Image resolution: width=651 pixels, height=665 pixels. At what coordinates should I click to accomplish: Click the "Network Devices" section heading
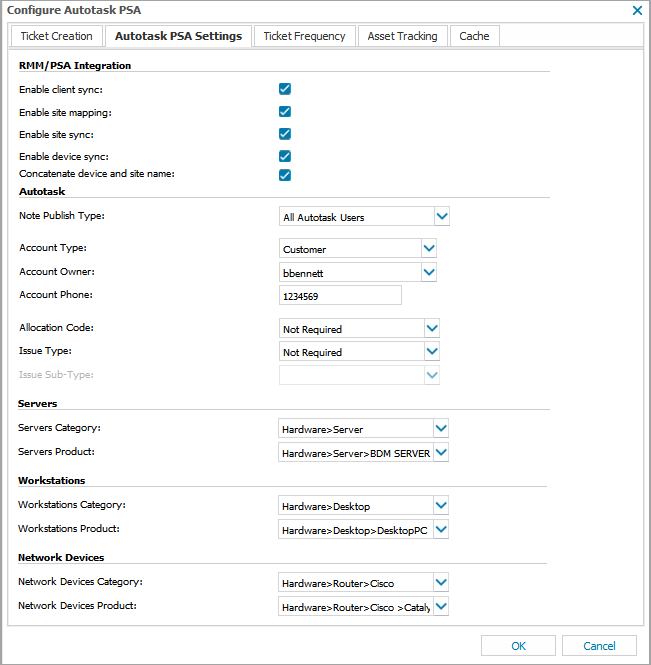61,558
